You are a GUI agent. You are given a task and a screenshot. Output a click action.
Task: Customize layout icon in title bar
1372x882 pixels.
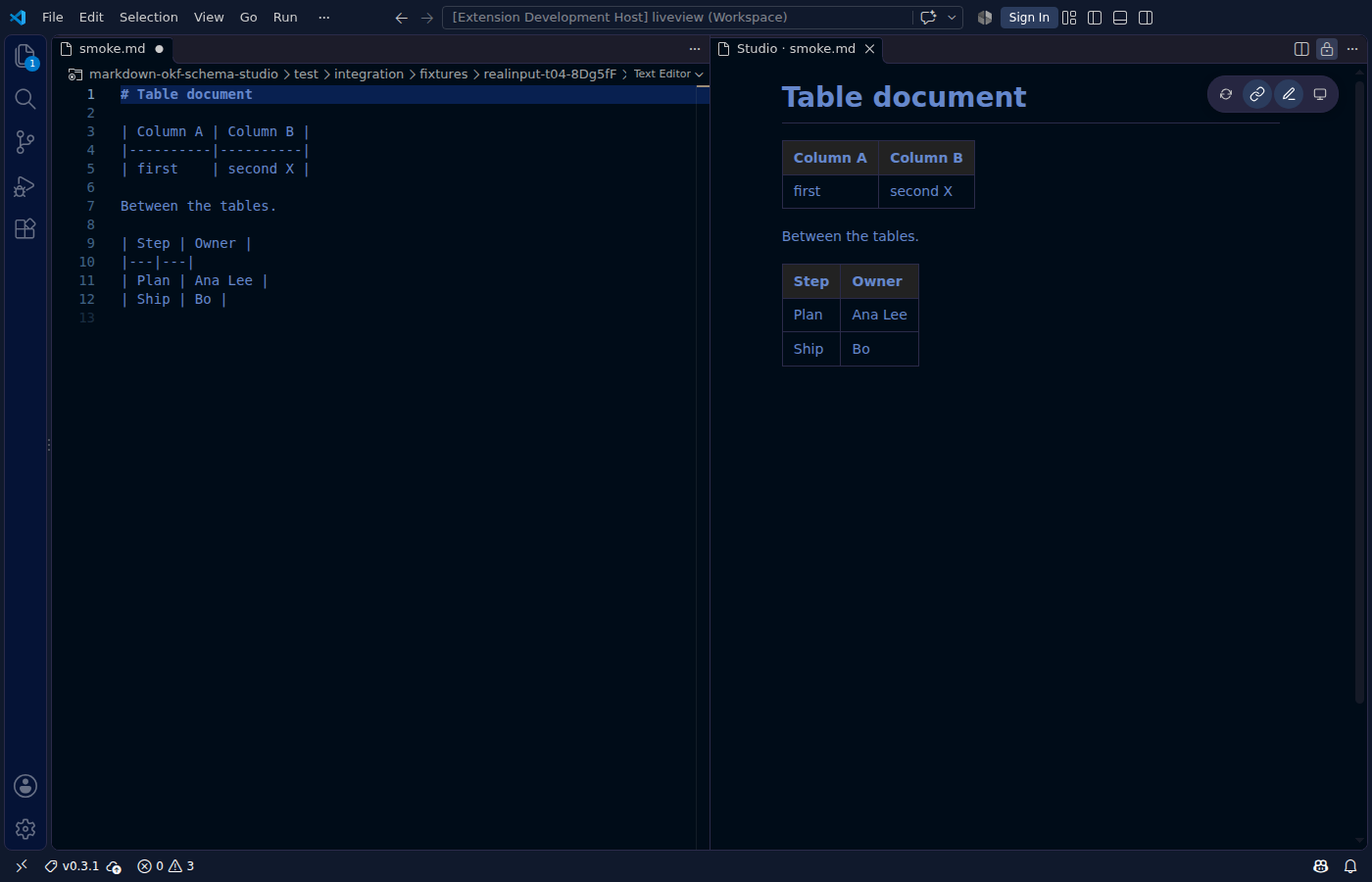(1069, 18)
